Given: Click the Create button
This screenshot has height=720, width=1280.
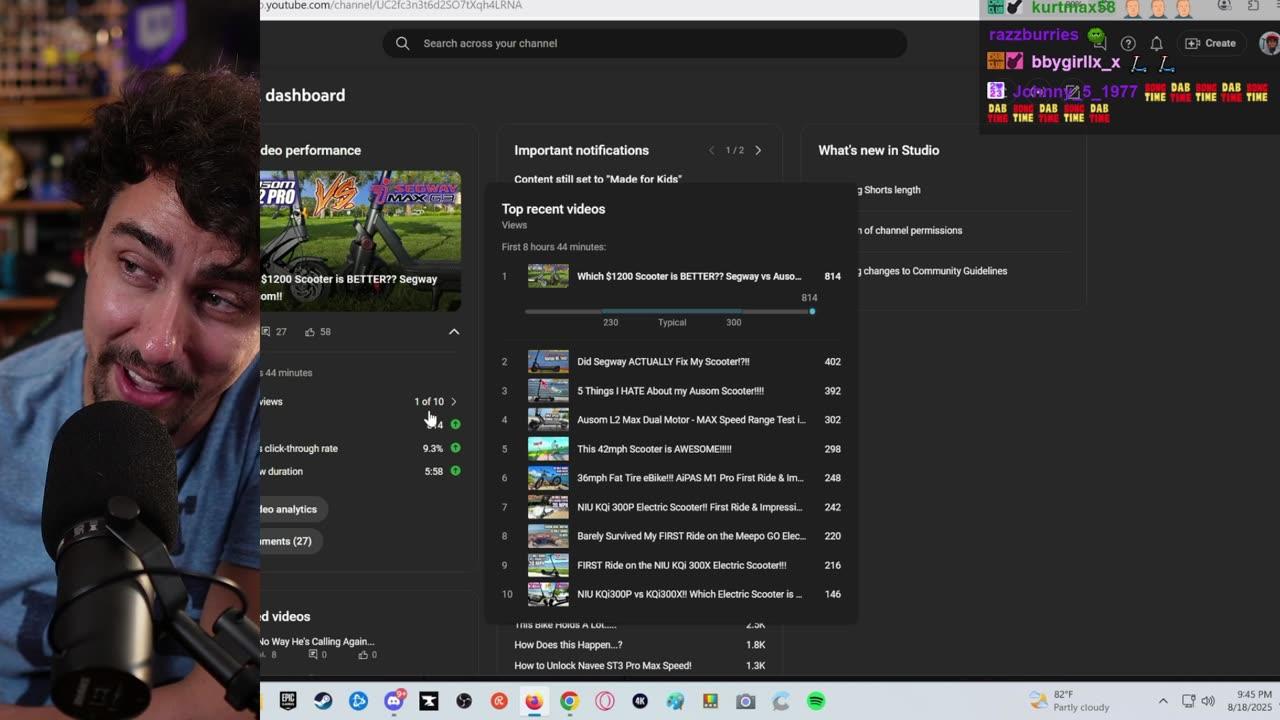Looking at the screenshot, I should 1210,43.
